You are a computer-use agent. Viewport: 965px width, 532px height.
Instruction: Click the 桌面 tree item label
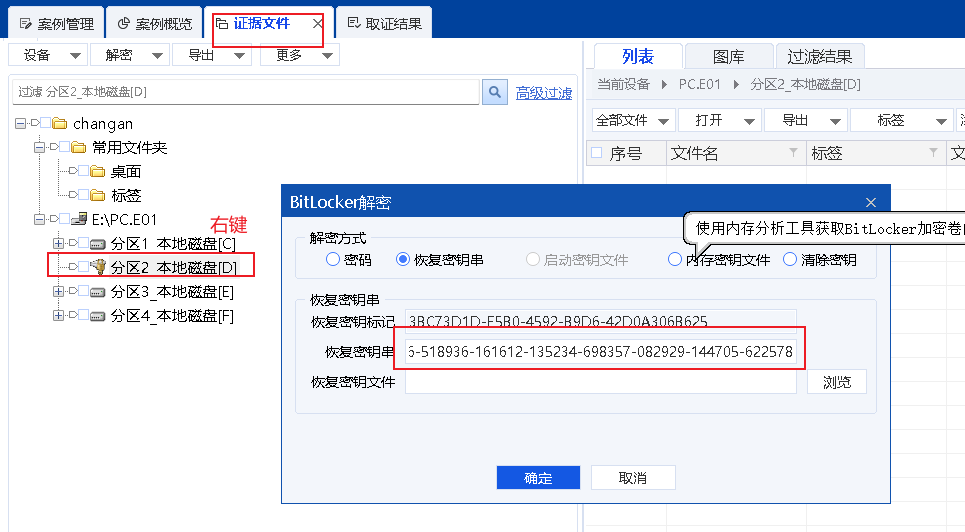pyautogui.click(x=126, y=171)
